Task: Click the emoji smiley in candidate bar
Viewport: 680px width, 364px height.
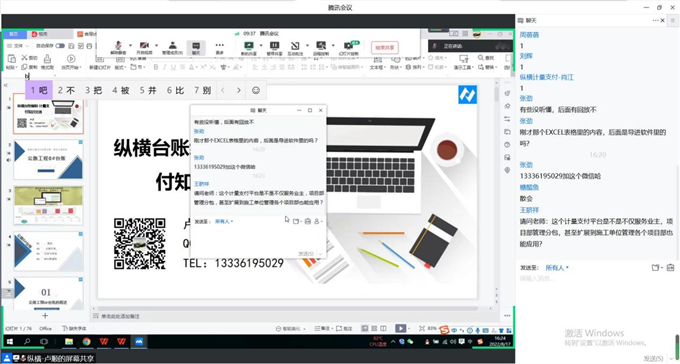Action: [256, 90]
